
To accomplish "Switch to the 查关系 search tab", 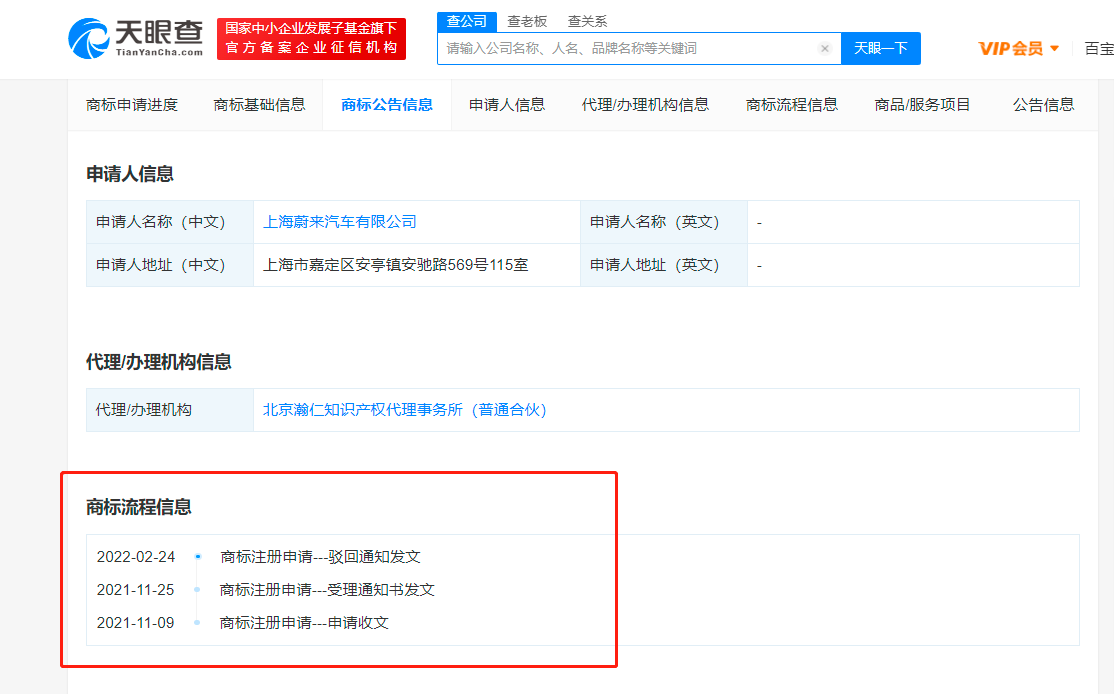I will [587, 21].
